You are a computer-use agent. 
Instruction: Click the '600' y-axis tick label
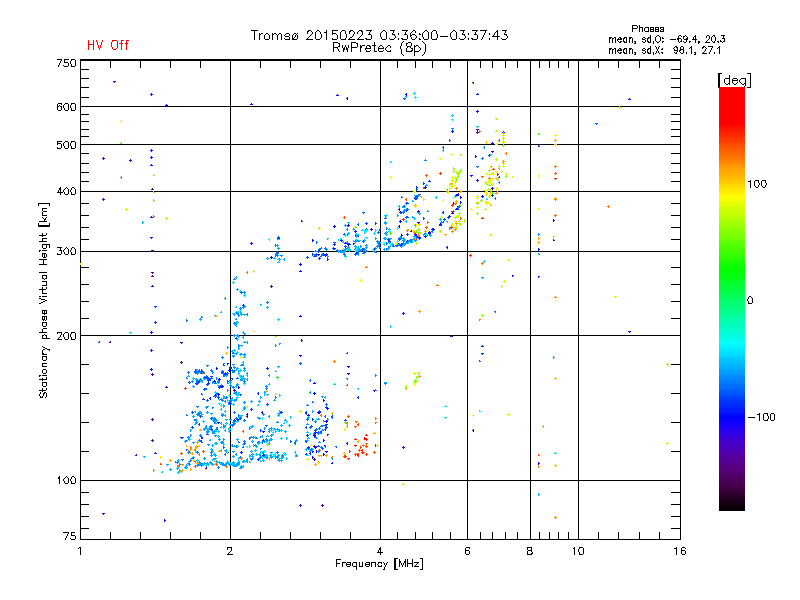[66, 107]
